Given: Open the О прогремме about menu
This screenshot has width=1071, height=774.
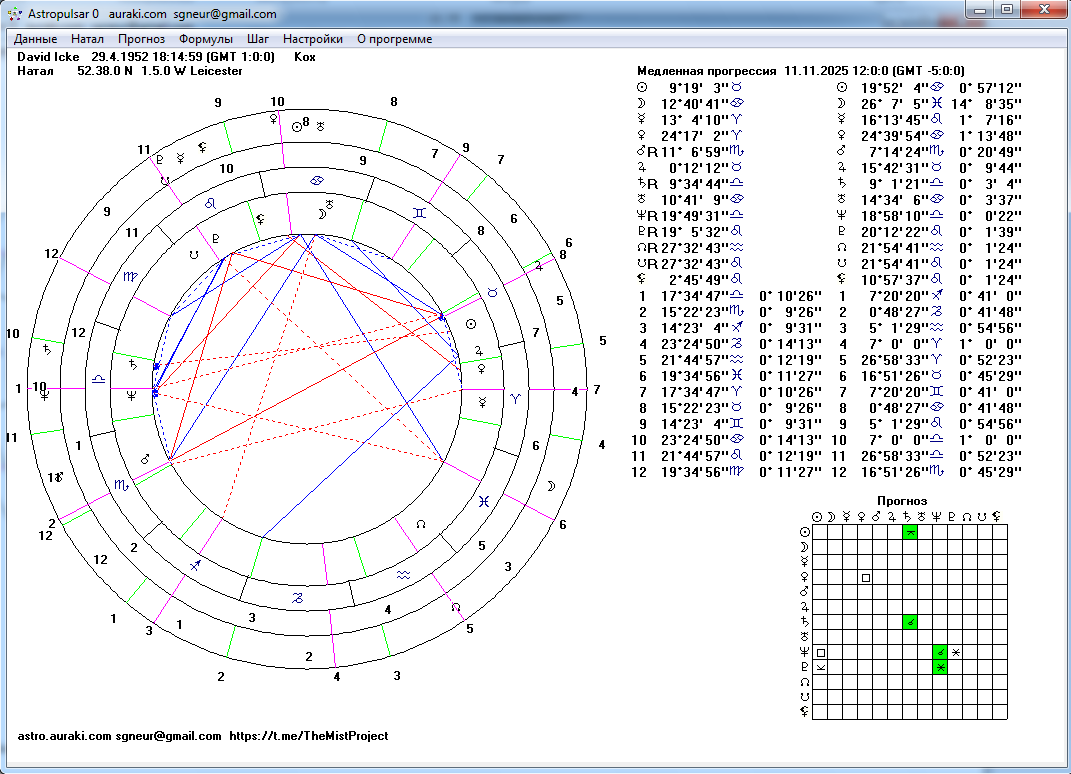Looking at the screenshot, I should pos(395,39).
